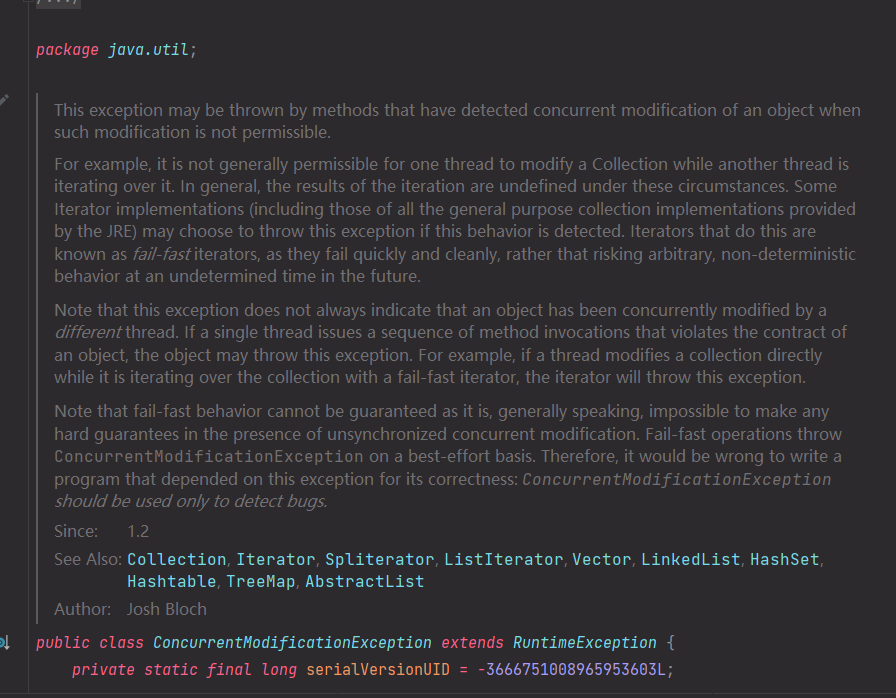This screenshot has width=896, height=698.
Task: Click the fold toggle box in top gutter
Action: [28, 2]
